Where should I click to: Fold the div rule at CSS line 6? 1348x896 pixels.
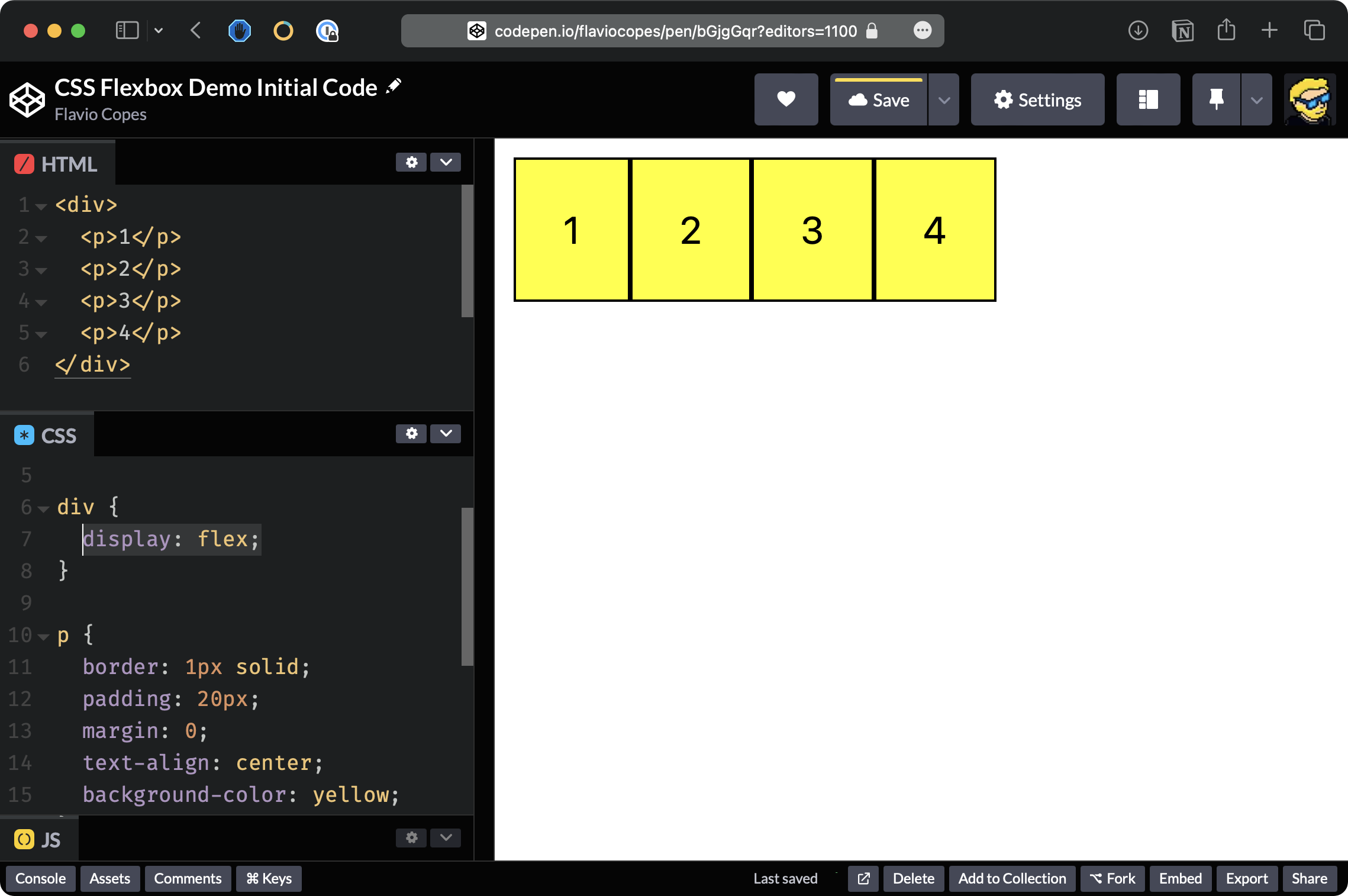pyautogui.click(x=43, y=508)
